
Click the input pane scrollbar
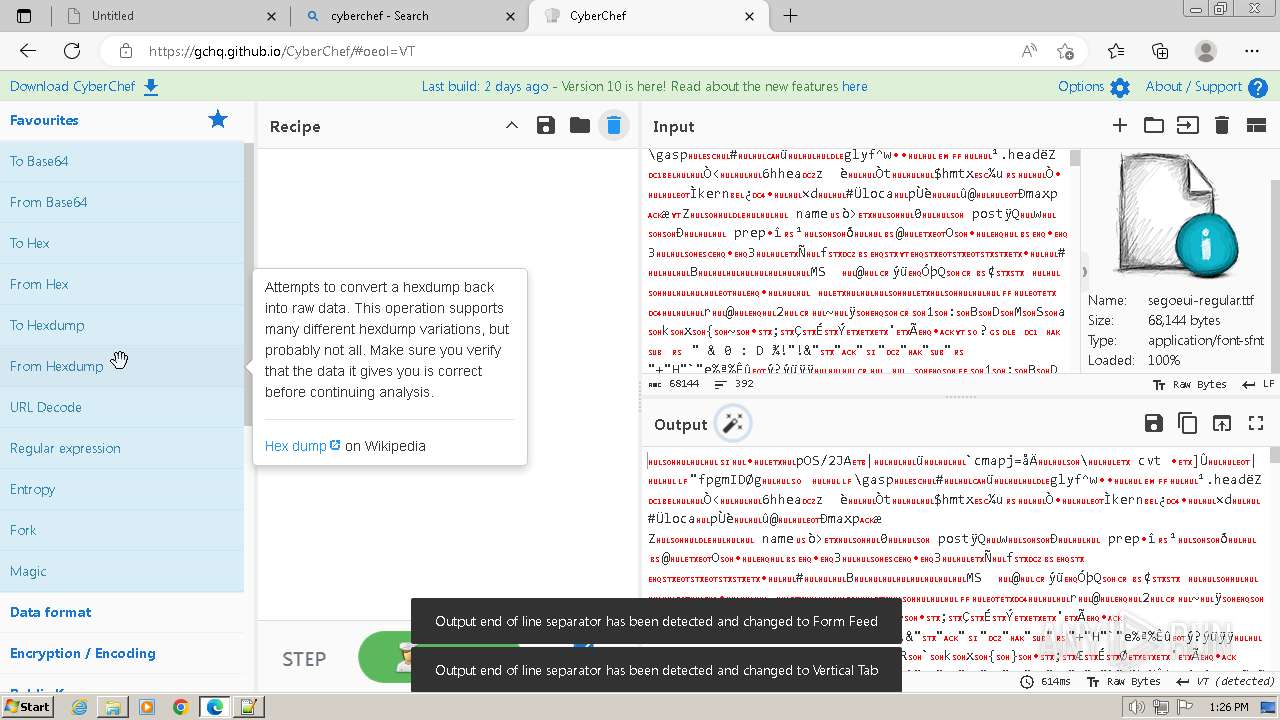[x=1075, y=158]
